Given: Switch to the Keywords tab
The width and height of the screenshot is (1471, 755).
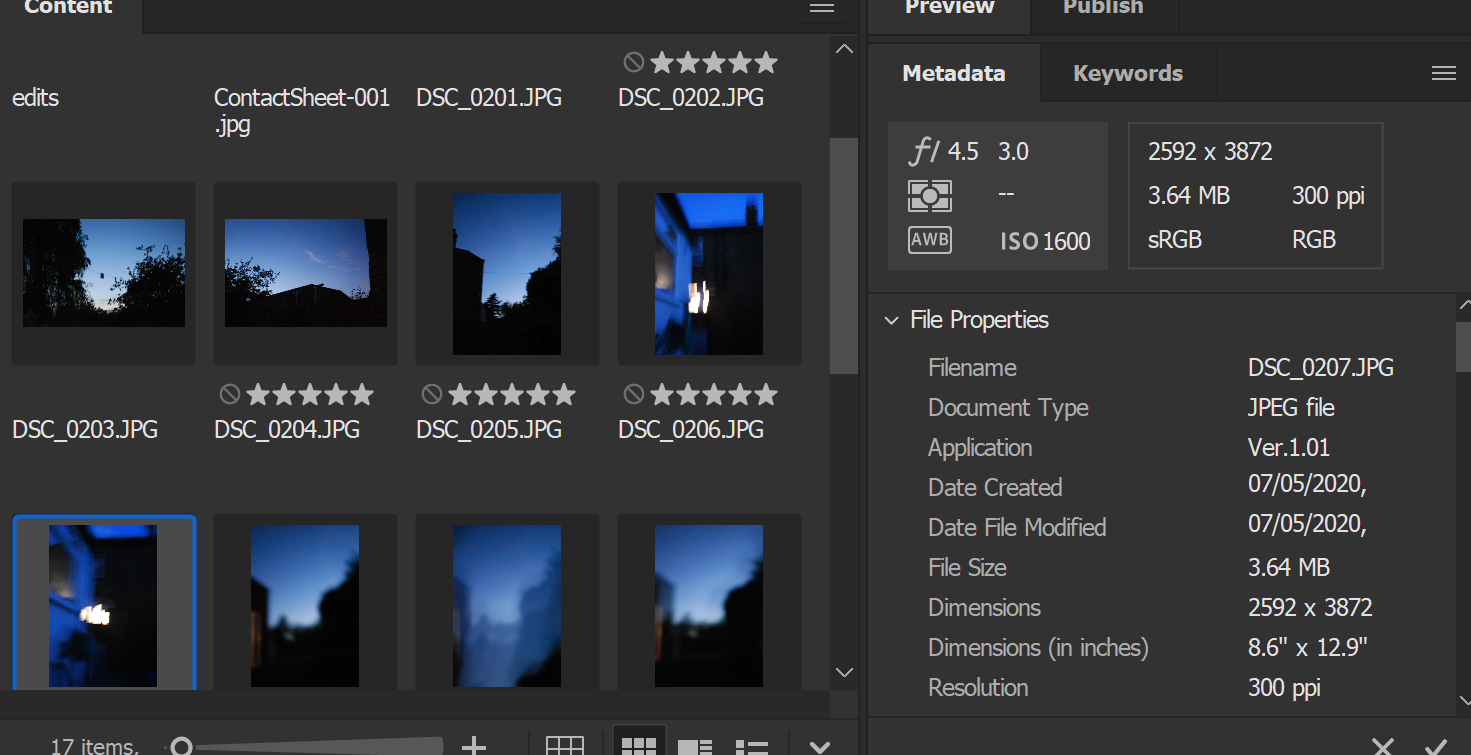Looking at the screenshot, I should 1127,73.
